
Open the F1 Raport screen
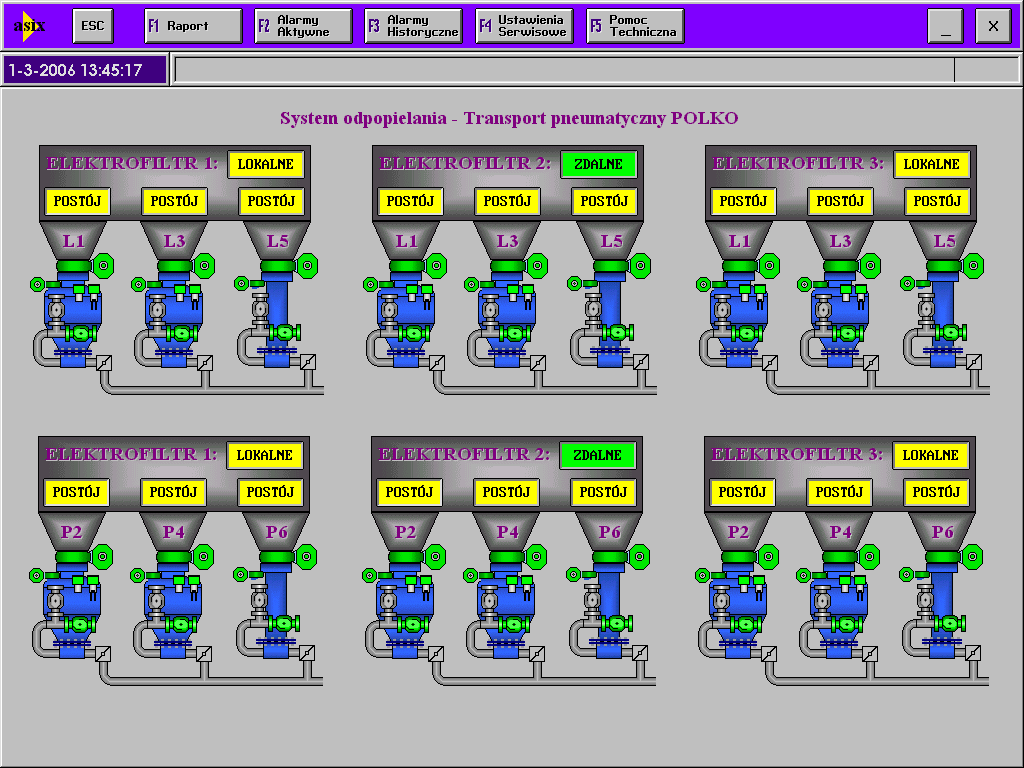pyautogui.click(x=193, y=26)
